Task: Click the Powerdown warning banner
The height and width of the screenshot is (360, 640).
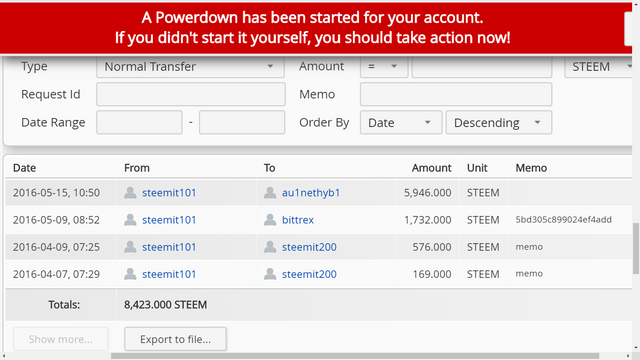Action: tap(316, 28)
